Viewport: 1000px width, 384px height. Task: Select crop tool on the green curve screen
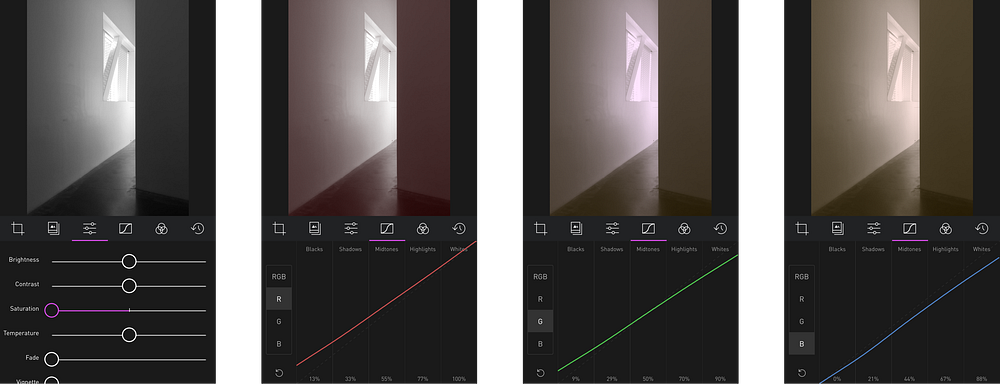[x=540, y=228]
